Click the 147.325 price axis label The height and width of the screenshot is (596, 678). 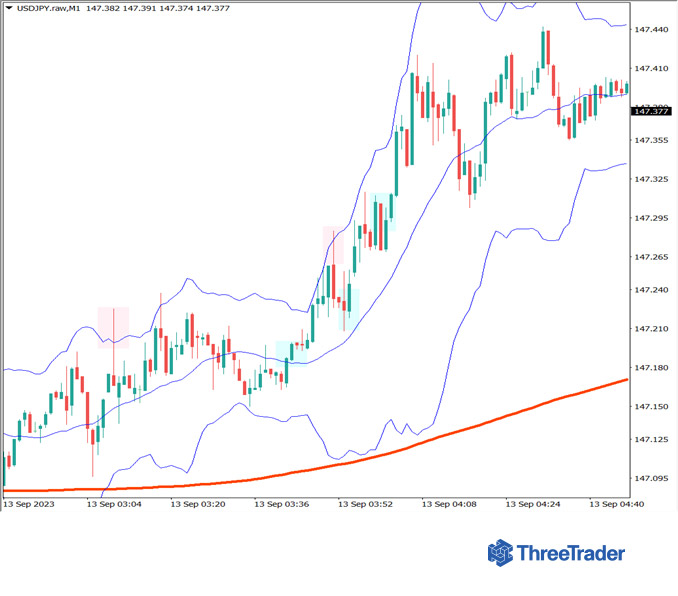point(650,179)
